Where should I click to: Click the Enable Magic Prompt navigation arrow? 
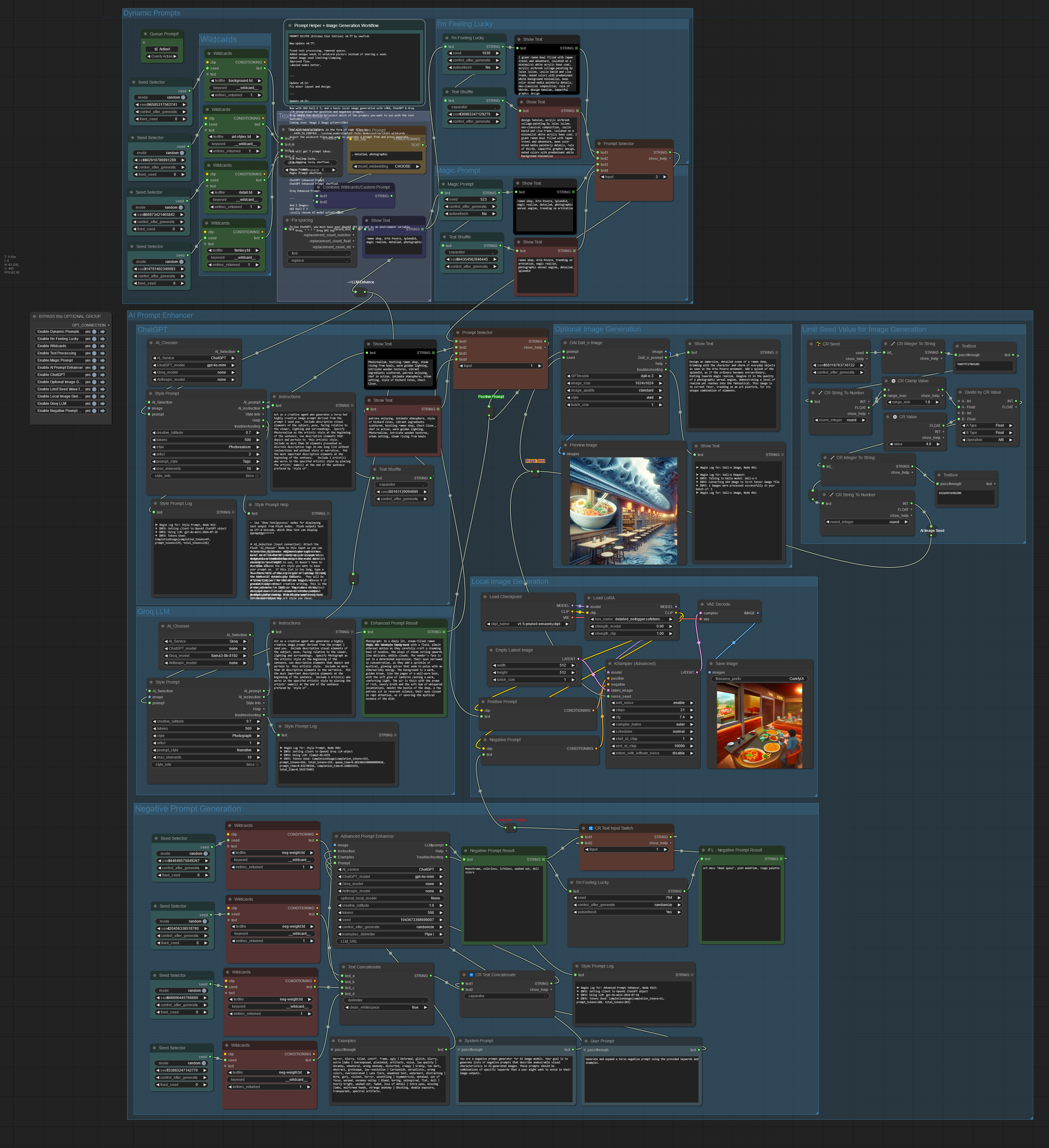click(x=103, y=360)
